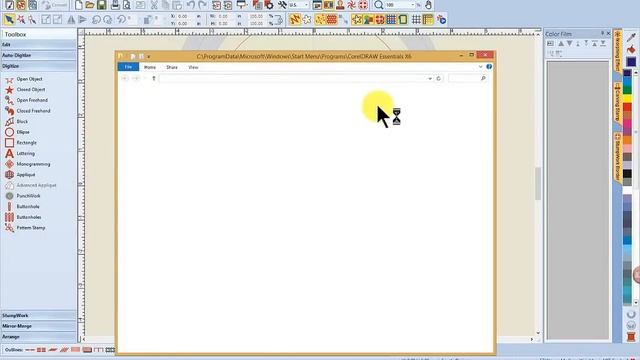640x360 pixels.
Task: Pick the Block digitizing tool
Action: pyautogui.click(x=16, y=121)
